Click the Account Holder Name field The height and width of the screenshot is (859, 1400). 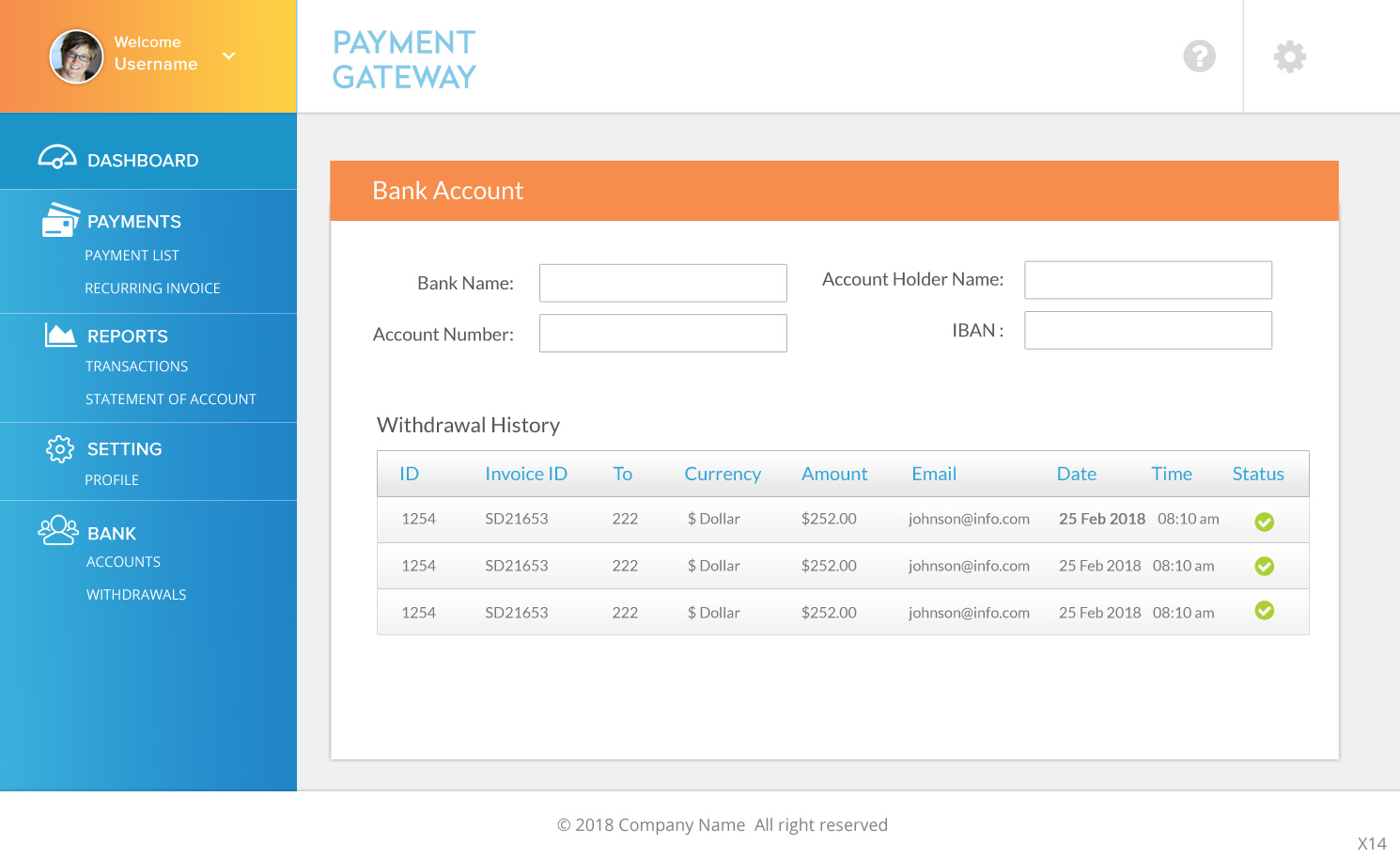coord(1147,280)
